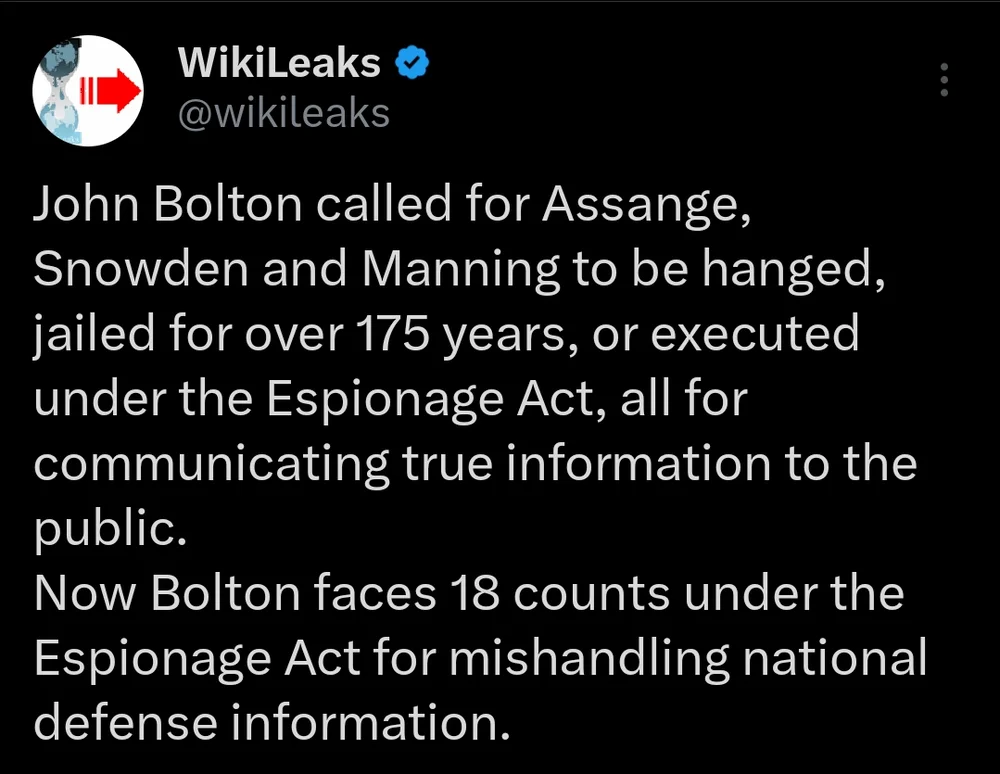Image resolution: width=1000 pixels, height=774 pixels.
Task: Click the red arrow in the avatar
Action: (114, 93)
